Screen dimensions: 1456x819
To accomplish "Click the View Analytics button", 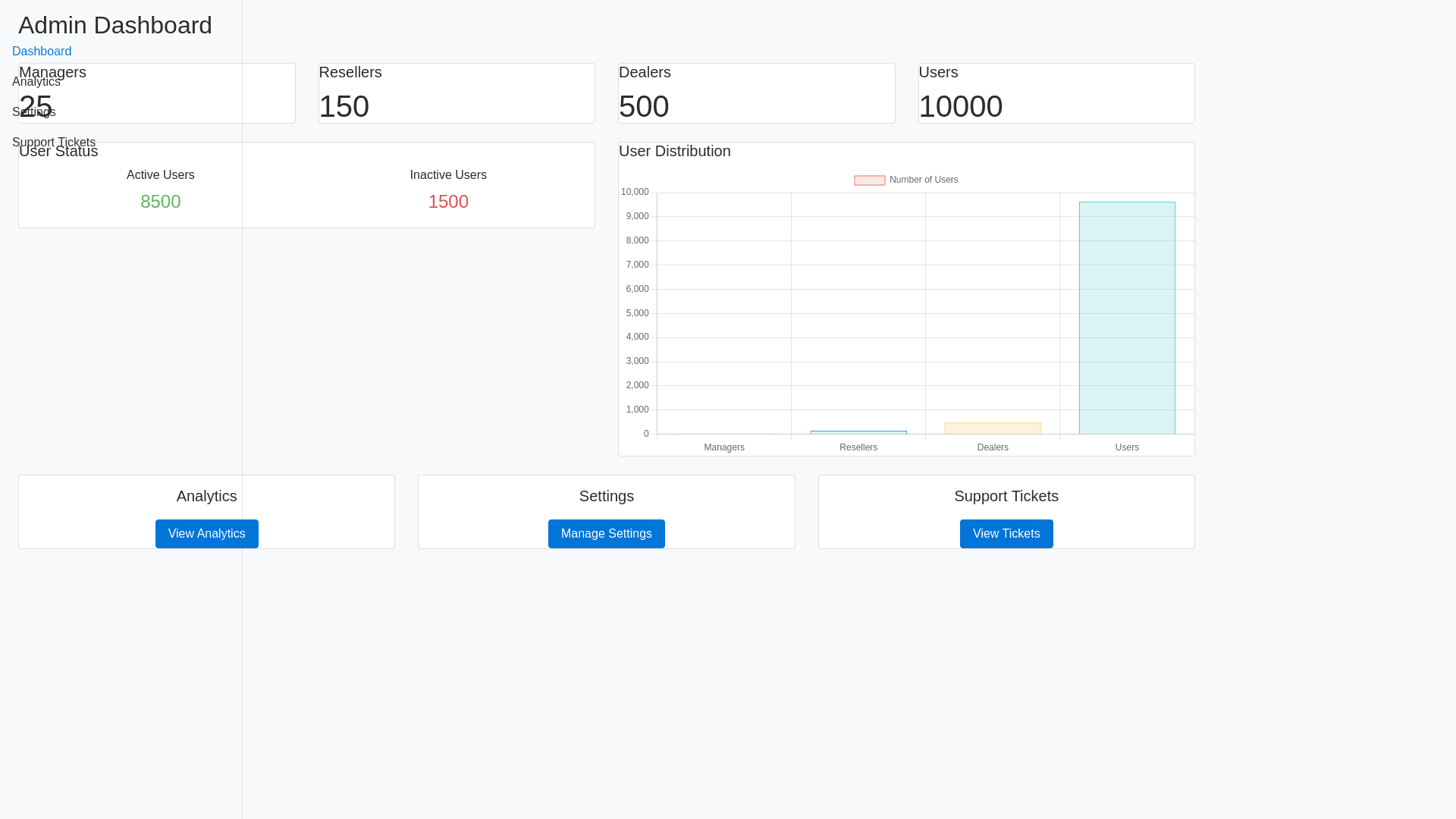I will point(206,534).
